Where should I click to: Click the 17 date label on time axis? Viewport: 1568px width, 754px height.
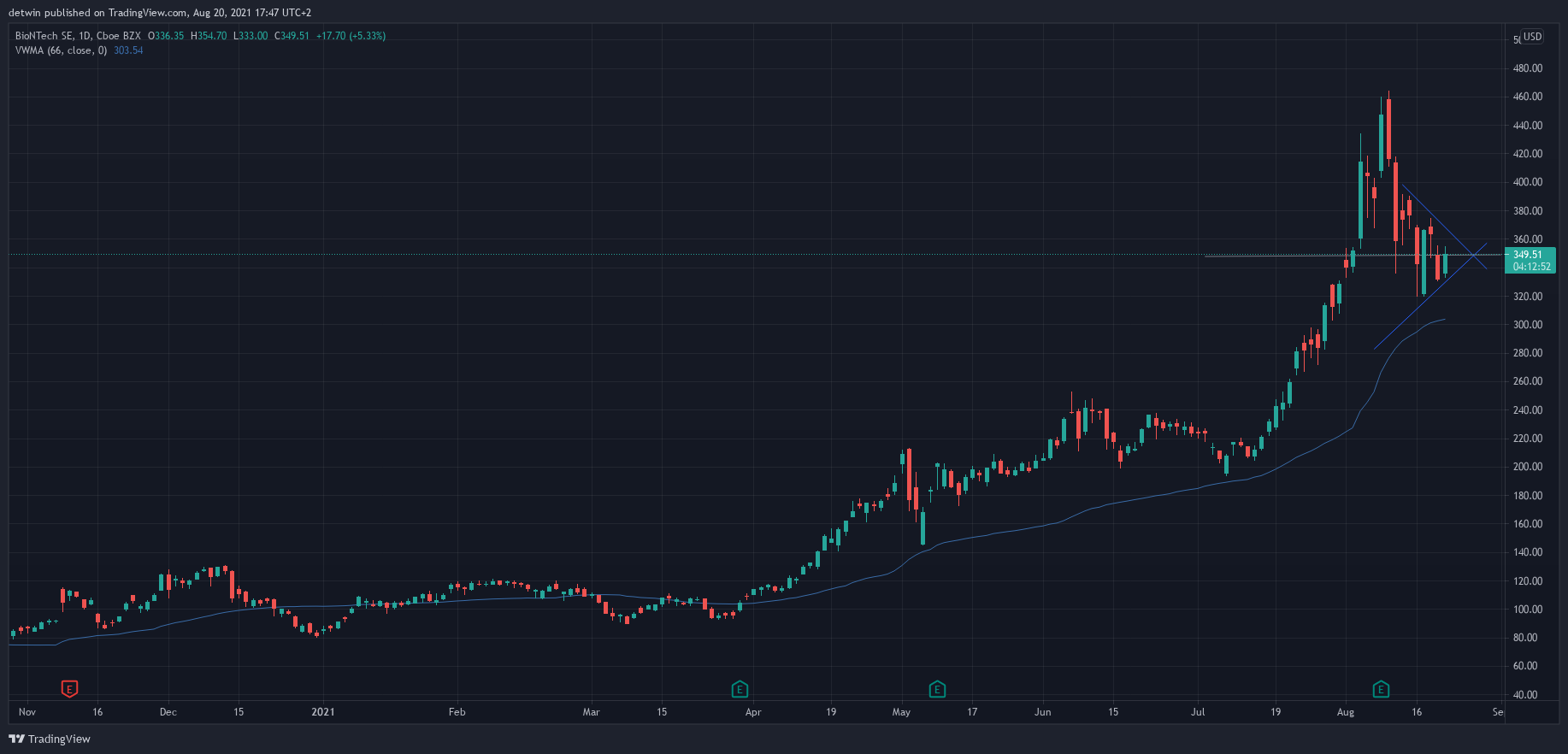coord(972,712)
